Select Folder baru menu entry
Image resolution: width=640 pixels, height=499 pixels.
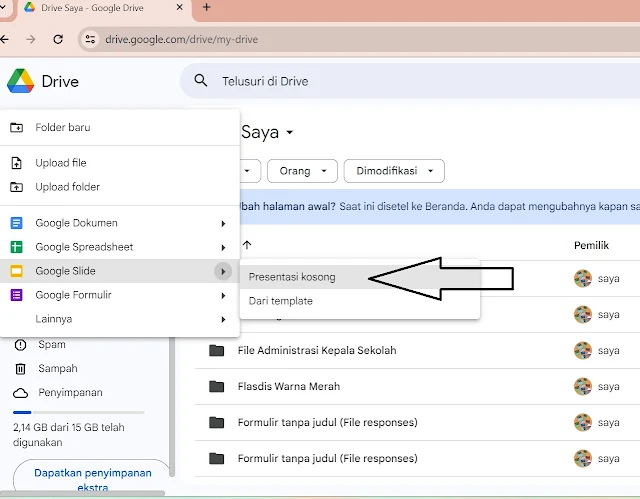120,127
